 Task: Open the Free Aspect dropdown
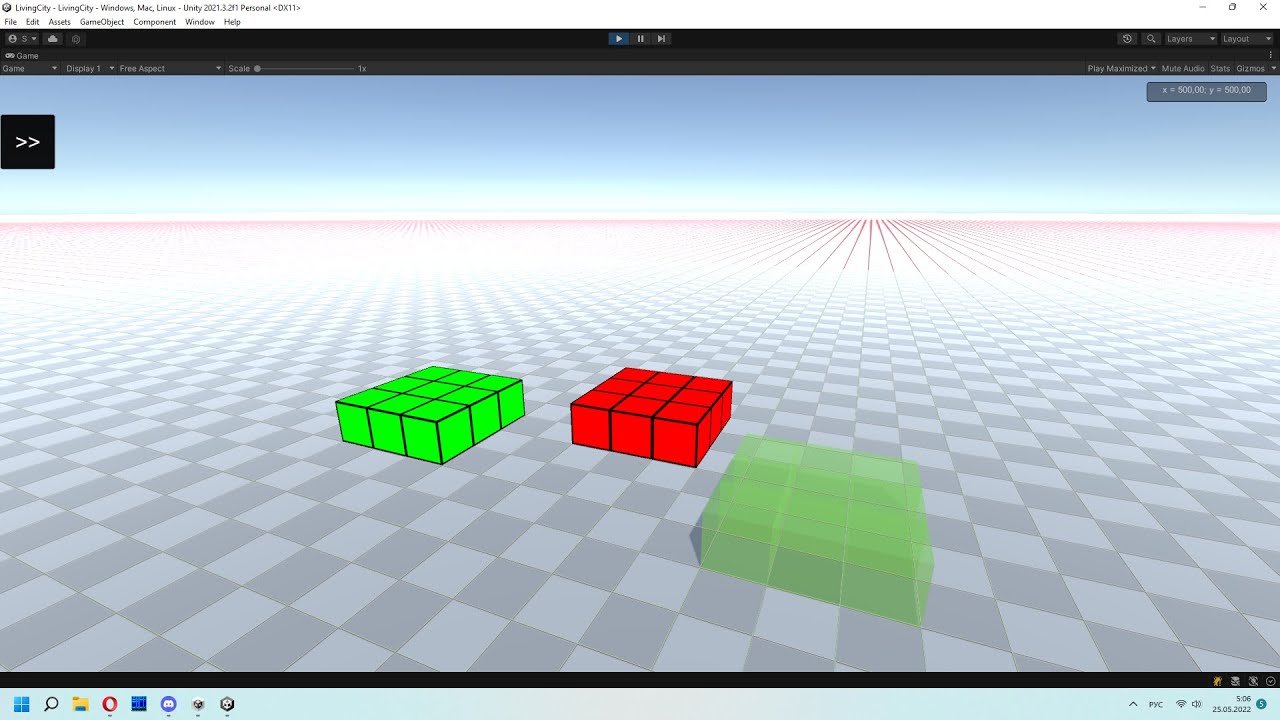[170, 69]
